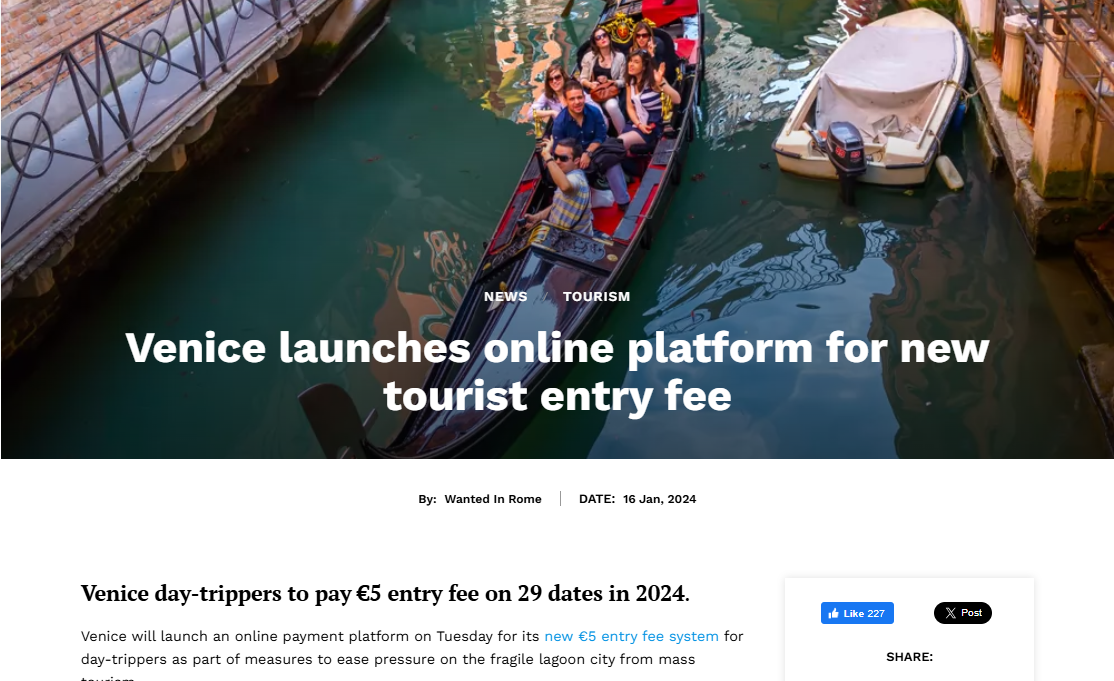Click the Wanted In Rome author name
Image resolution: width=1114 pixels, height=681 pixels.
pos(493,499)
